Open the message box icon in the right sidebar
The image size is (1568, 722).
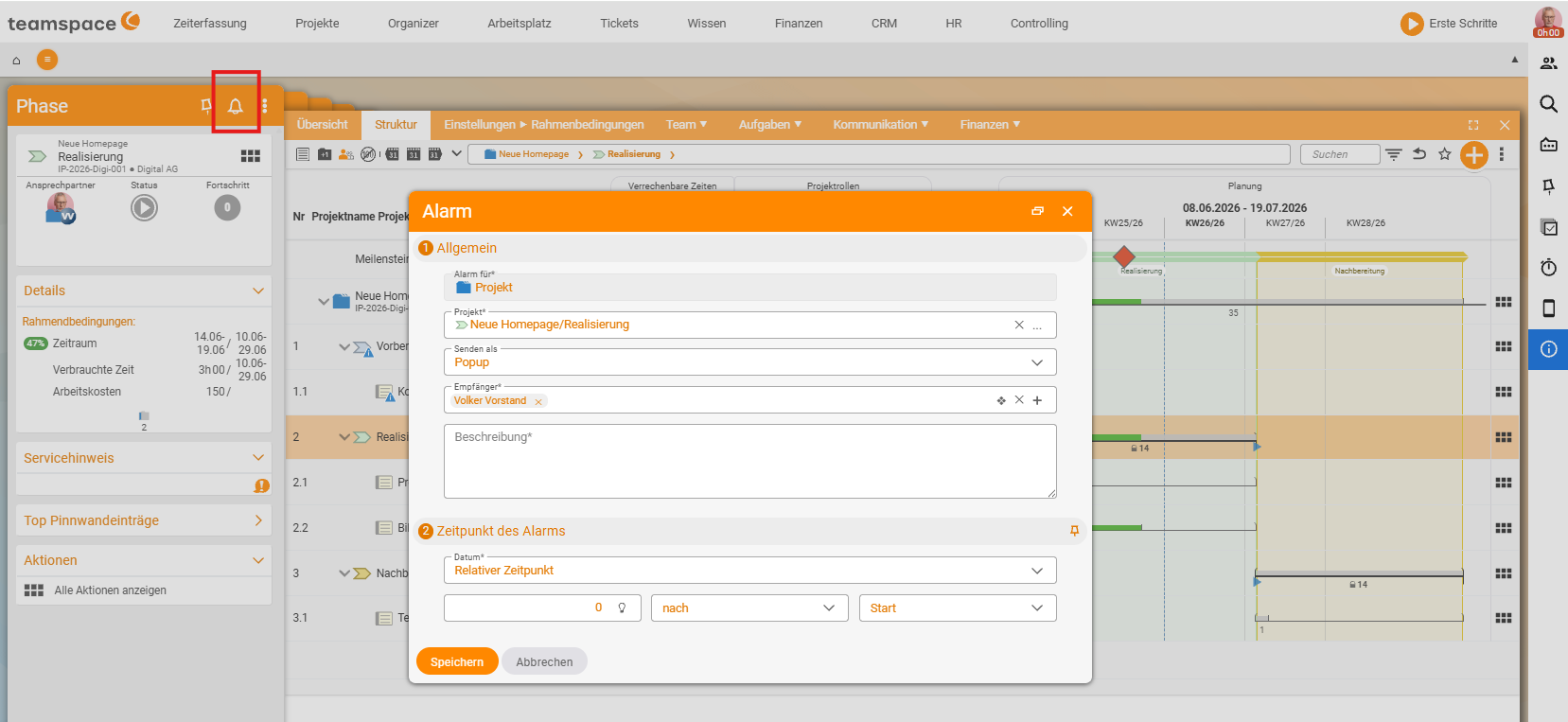(x=1548, y=145)
